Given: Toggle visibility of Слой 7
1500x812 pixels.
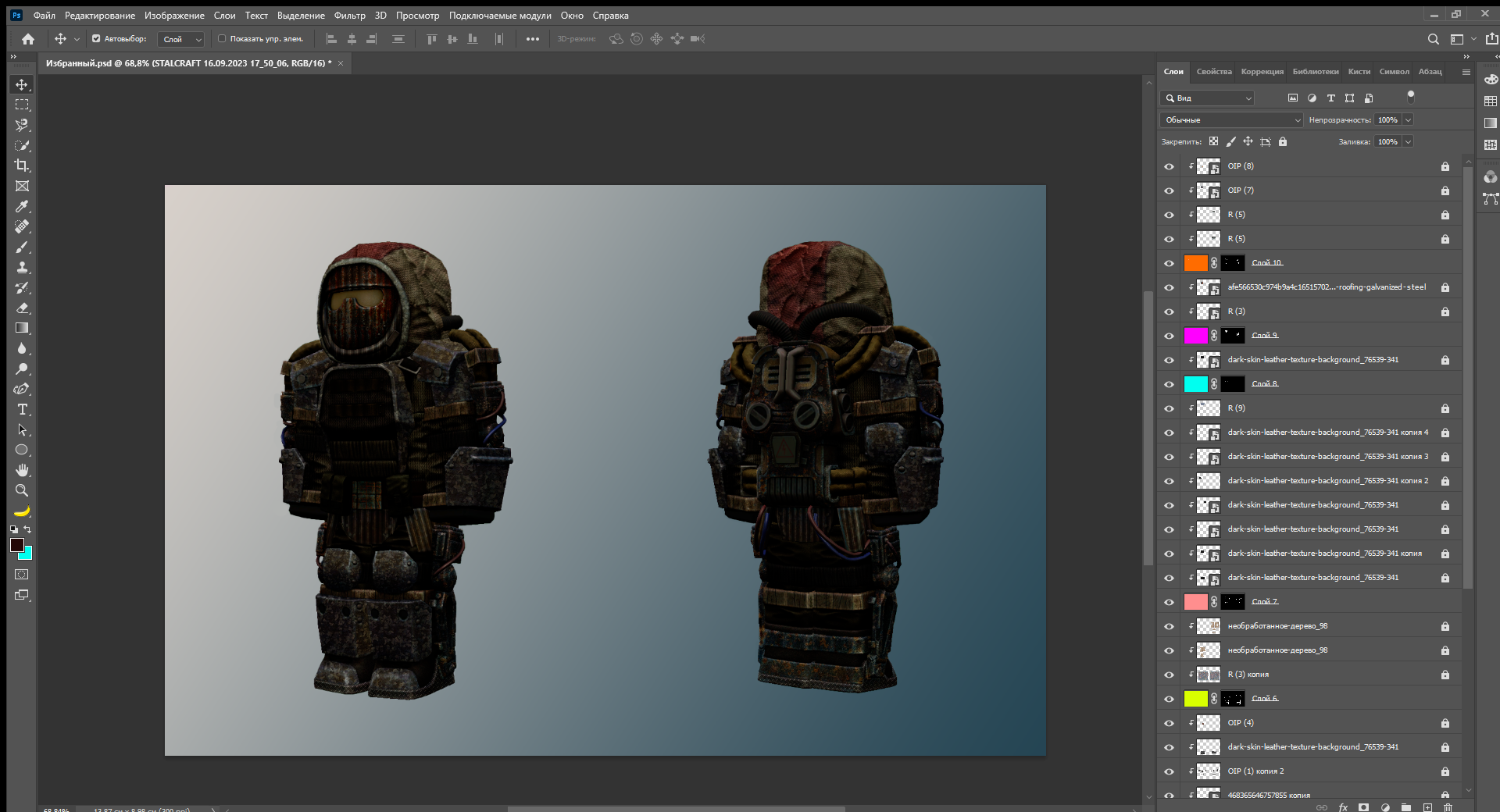Looking at the screenshot, I should pyautogui.click(x=1169, y=602).
